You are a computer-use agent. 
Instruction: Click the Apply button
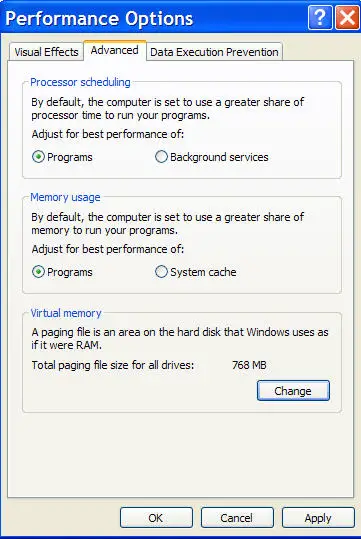(x=318, y=518)
